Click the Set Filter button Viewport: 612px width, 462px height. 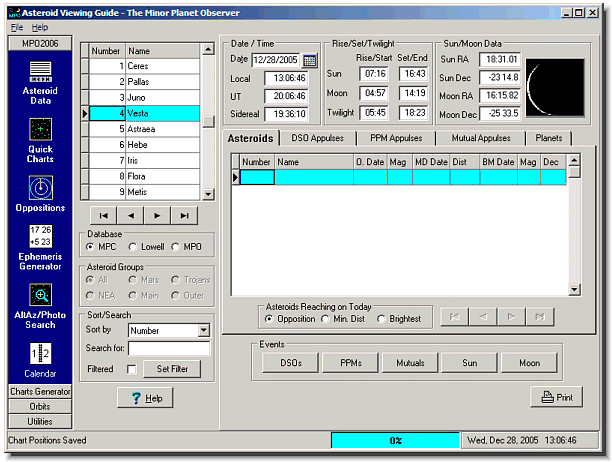click(172, 369)
